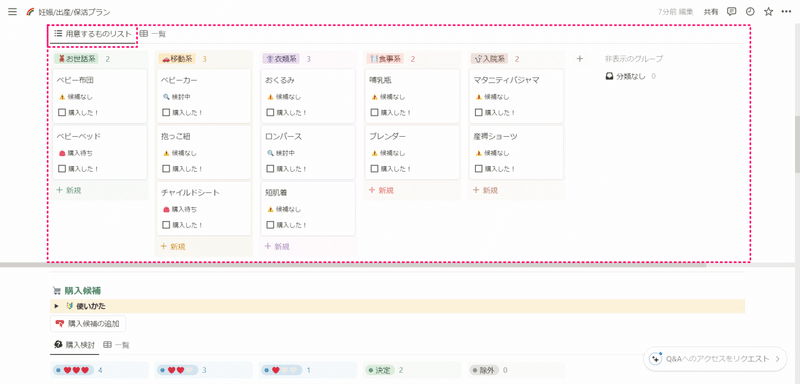The width and height of the screenshot is (800, 384).
Task: Switch to the 用意するものリスト tab
Action: coord(92,34)
